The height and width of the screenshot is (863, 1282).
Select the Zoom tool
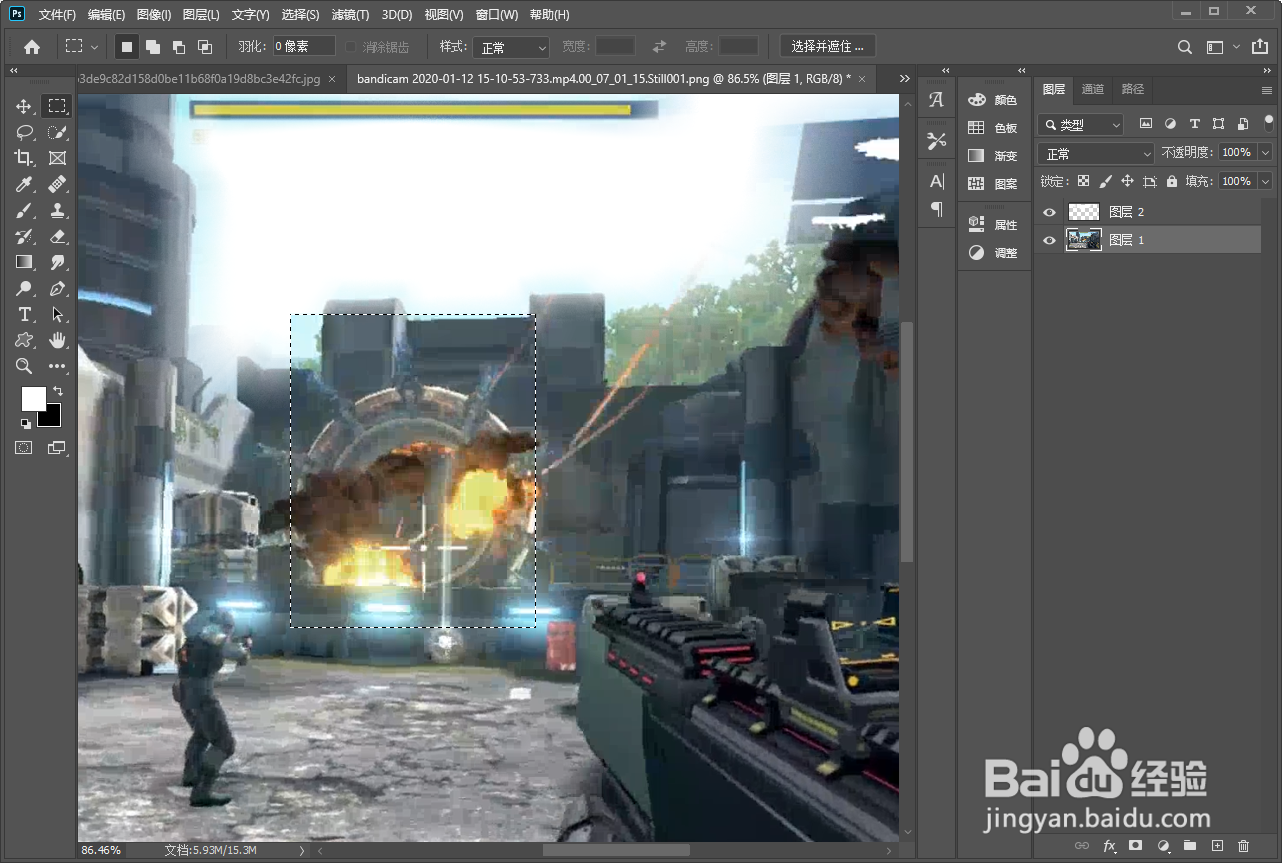click(24, 366)
